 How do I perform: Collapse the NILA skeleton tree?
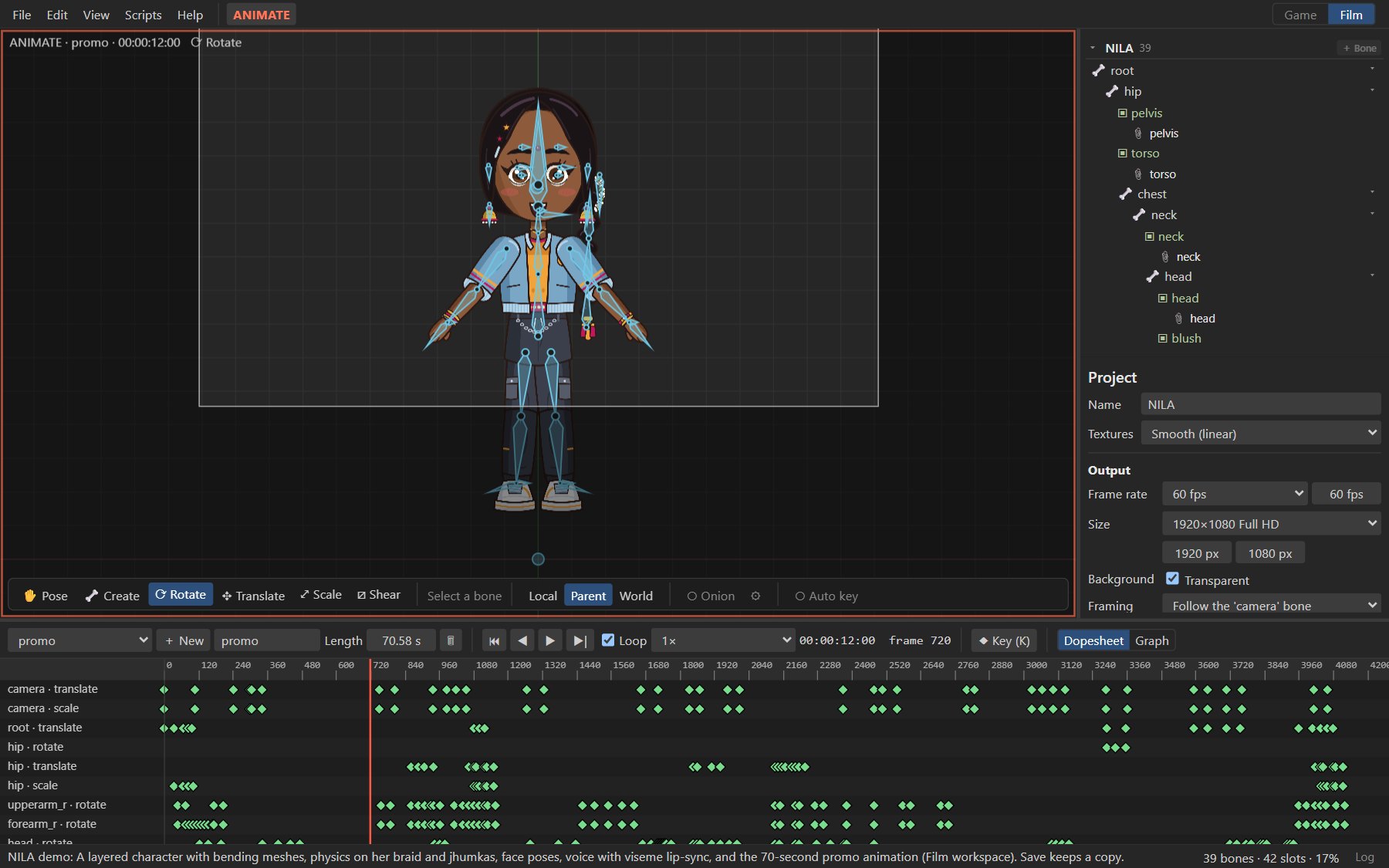point(1093,48)
